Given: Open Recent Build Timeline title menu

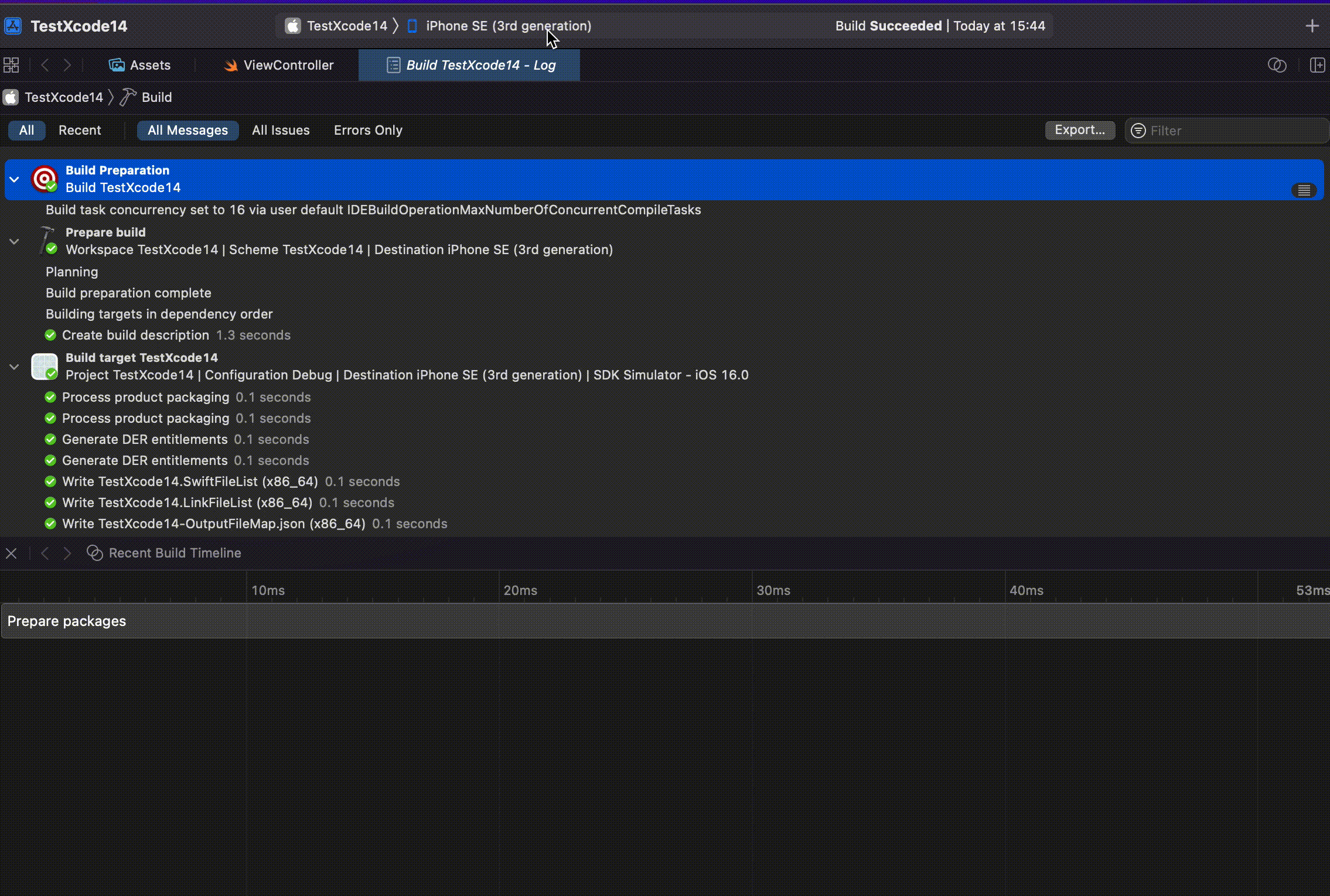Looking at the screenshot, I should 175,553.
